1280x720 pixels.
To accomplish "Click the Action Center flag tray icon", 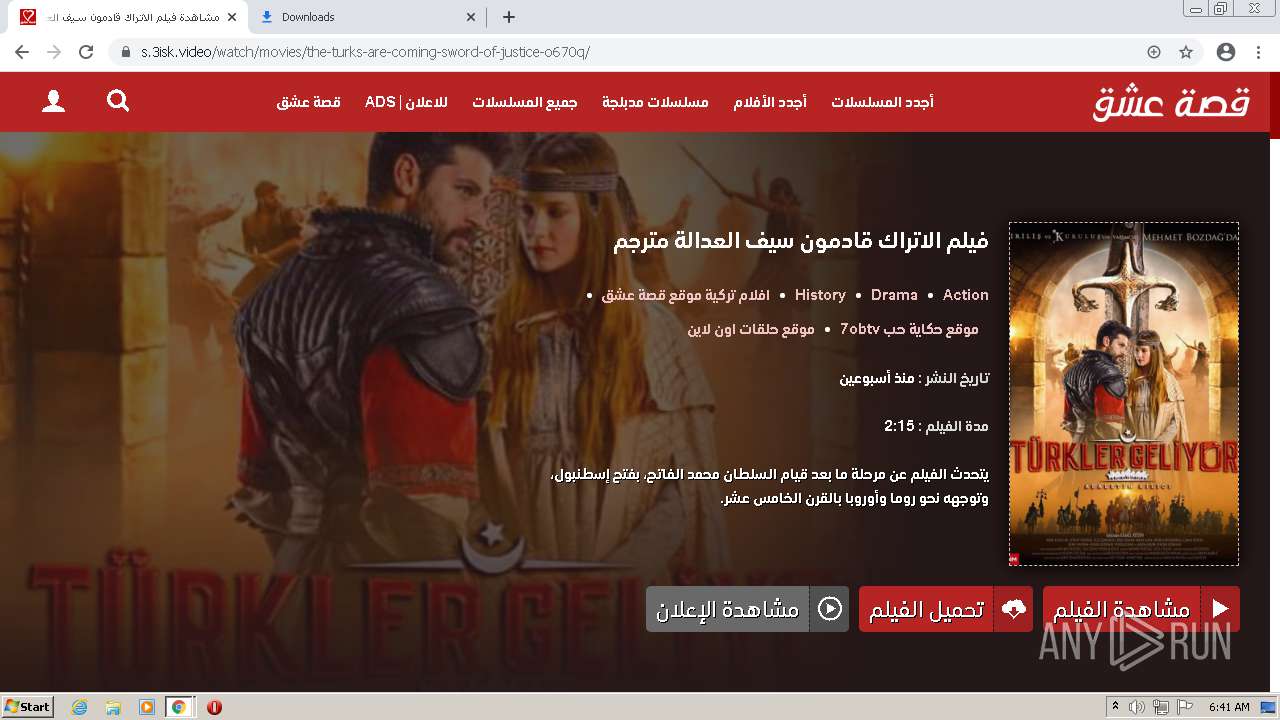I will [1186, 707].
